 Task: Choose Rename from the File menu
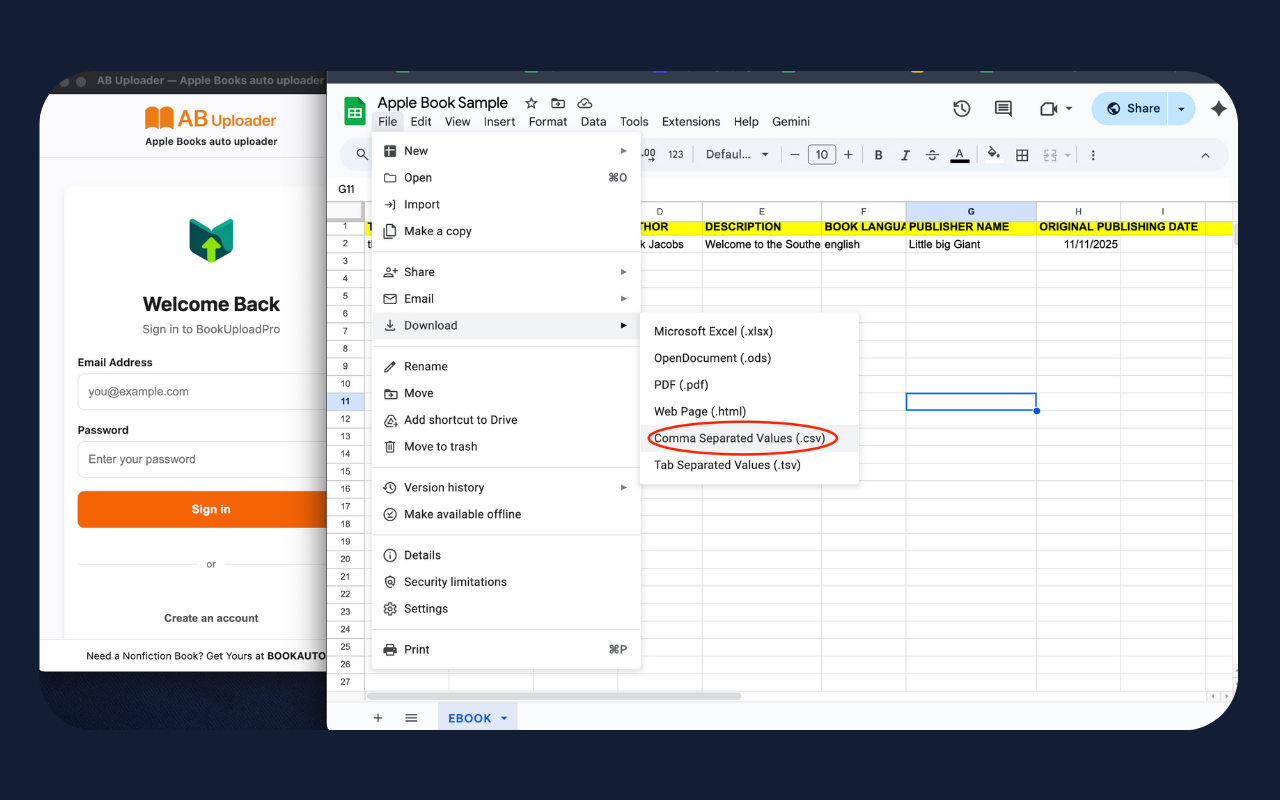coord(506,367)
